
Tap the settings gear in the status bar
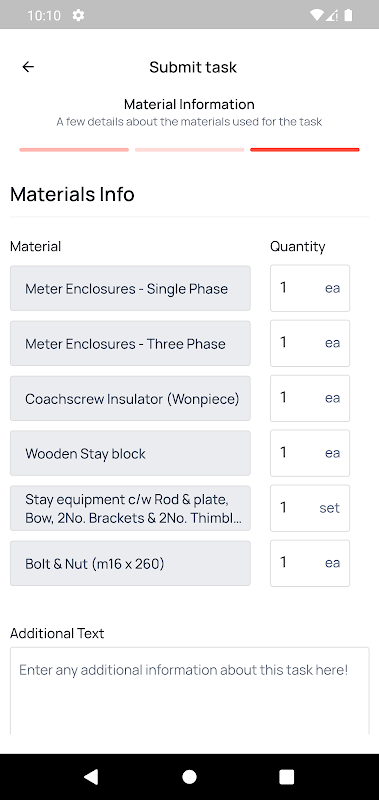(78, 15)
